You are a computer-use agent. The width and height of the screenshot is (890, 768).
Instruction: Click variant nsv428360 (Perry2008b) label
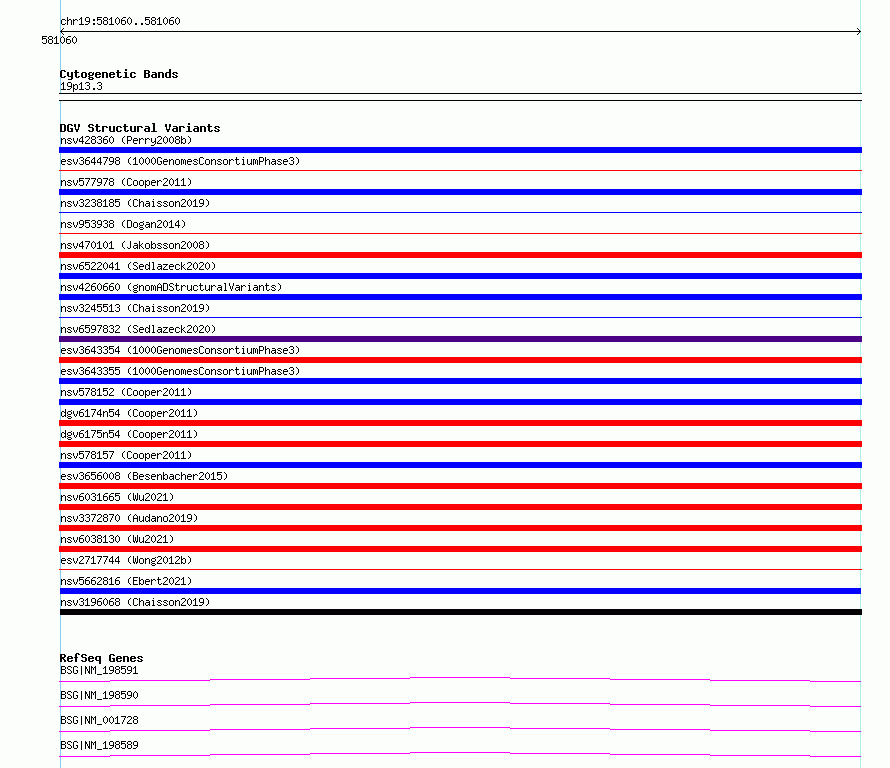[126, 140]
